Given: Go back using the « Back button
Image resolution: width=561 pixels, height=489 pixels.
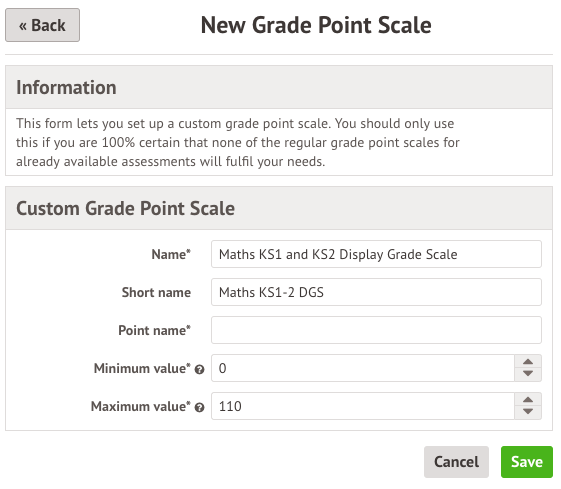Looking at the screenshot, I should [42, 25].
